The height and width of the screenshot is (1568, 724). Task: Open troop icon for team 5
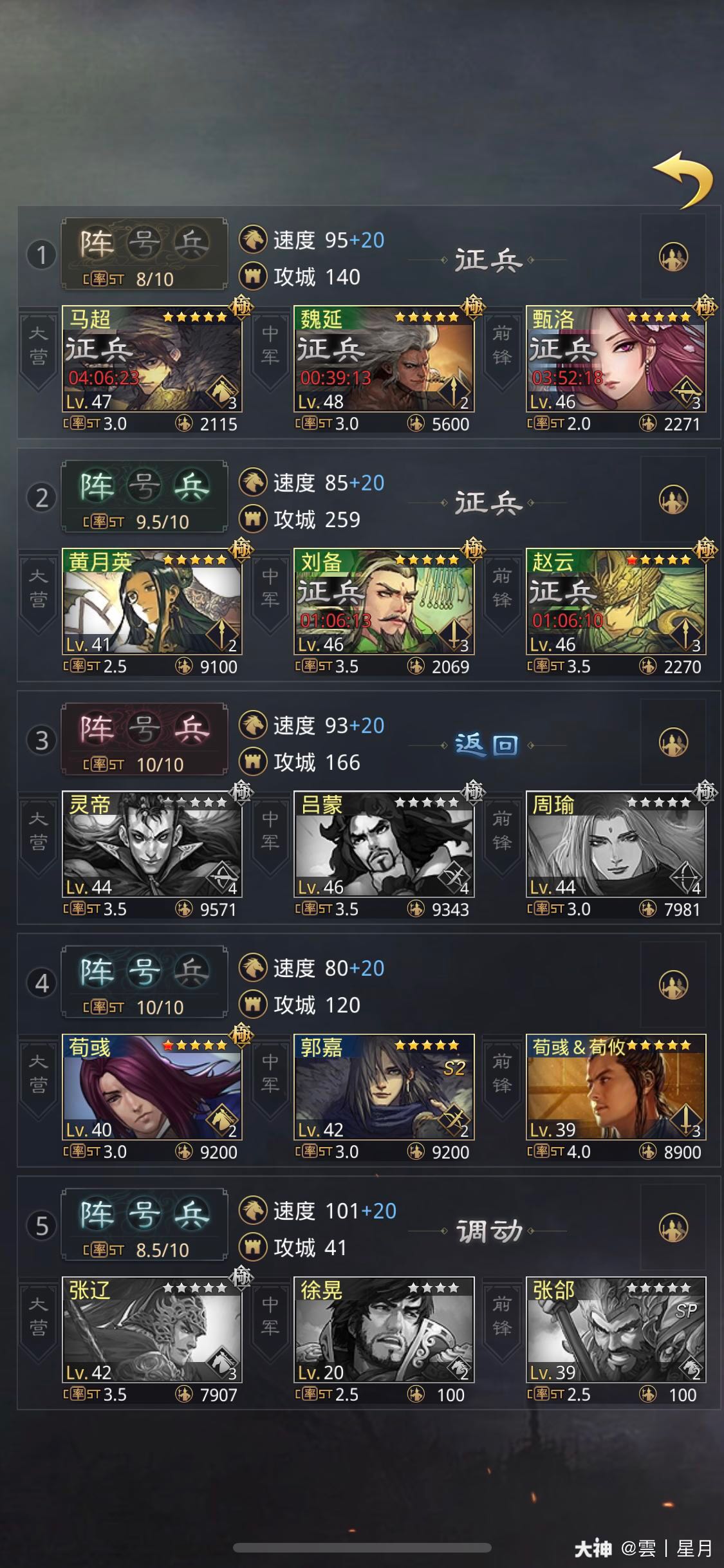tap(673, 1228)
